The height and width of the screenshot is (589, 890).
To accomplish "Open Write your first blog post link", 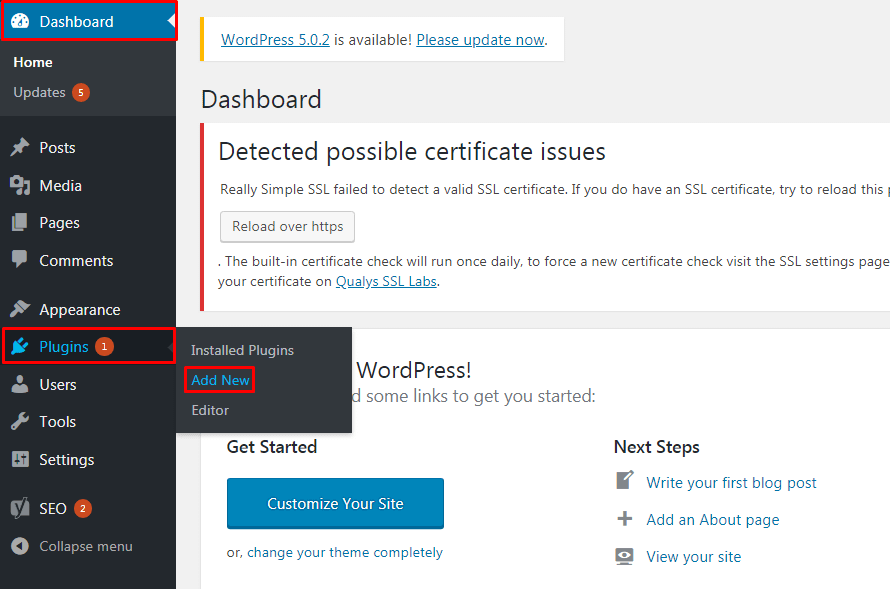I will click(731, 482).
